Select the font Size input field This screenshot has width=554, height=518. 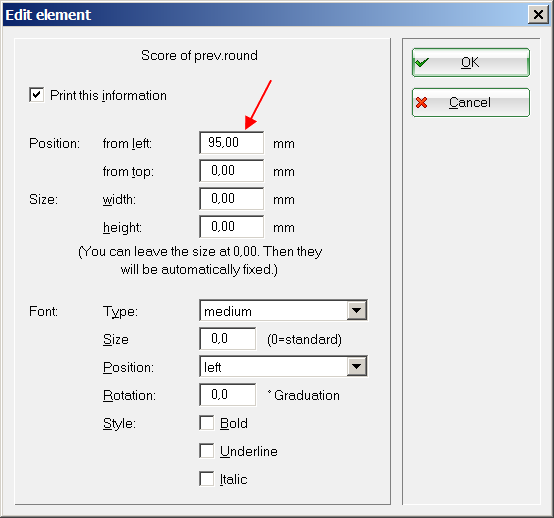(x=228, y=339)
